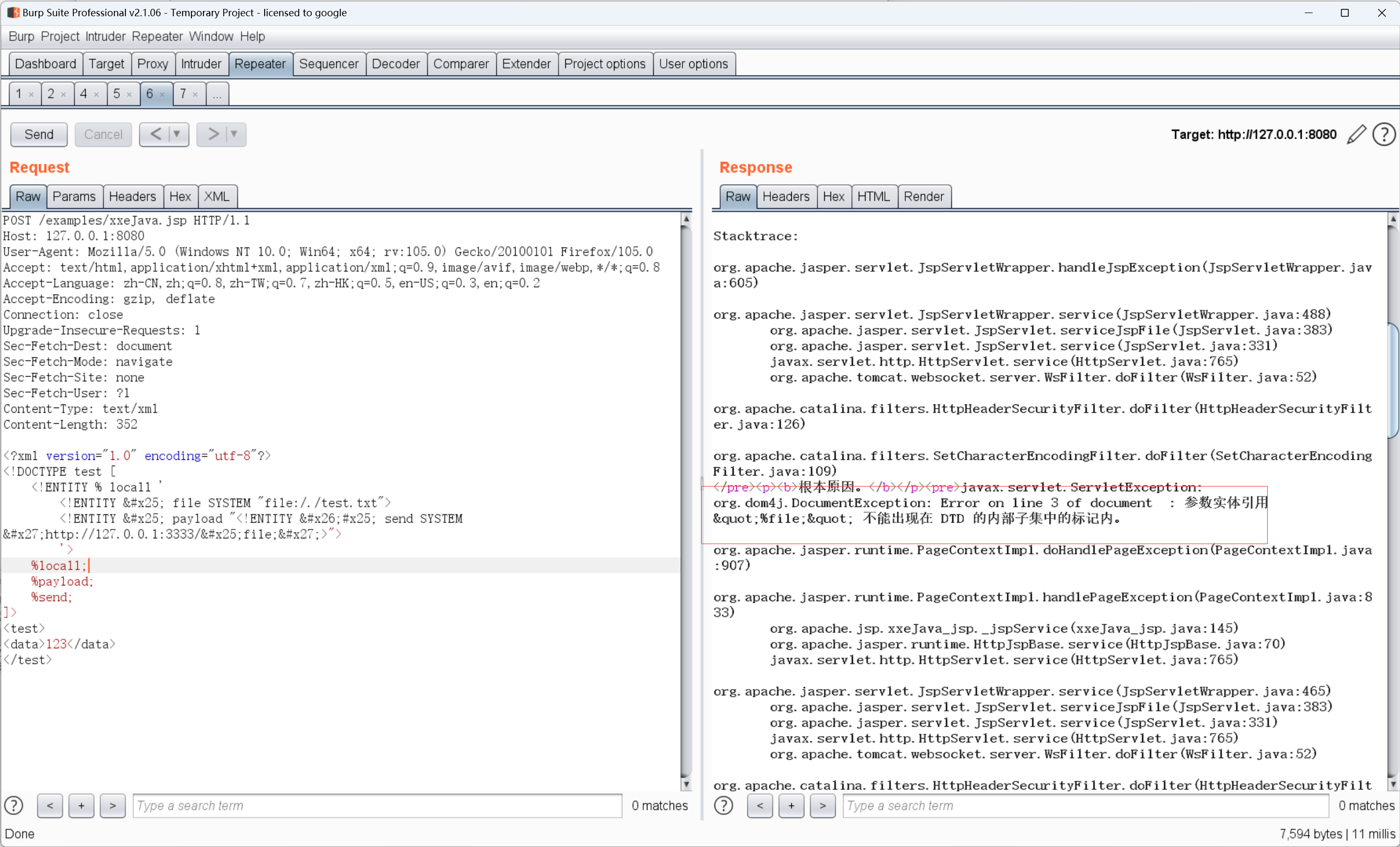Viewport: 1400px width, 847px height.
Task: Switch to the Sequencer tab
Action: point(328,64)
